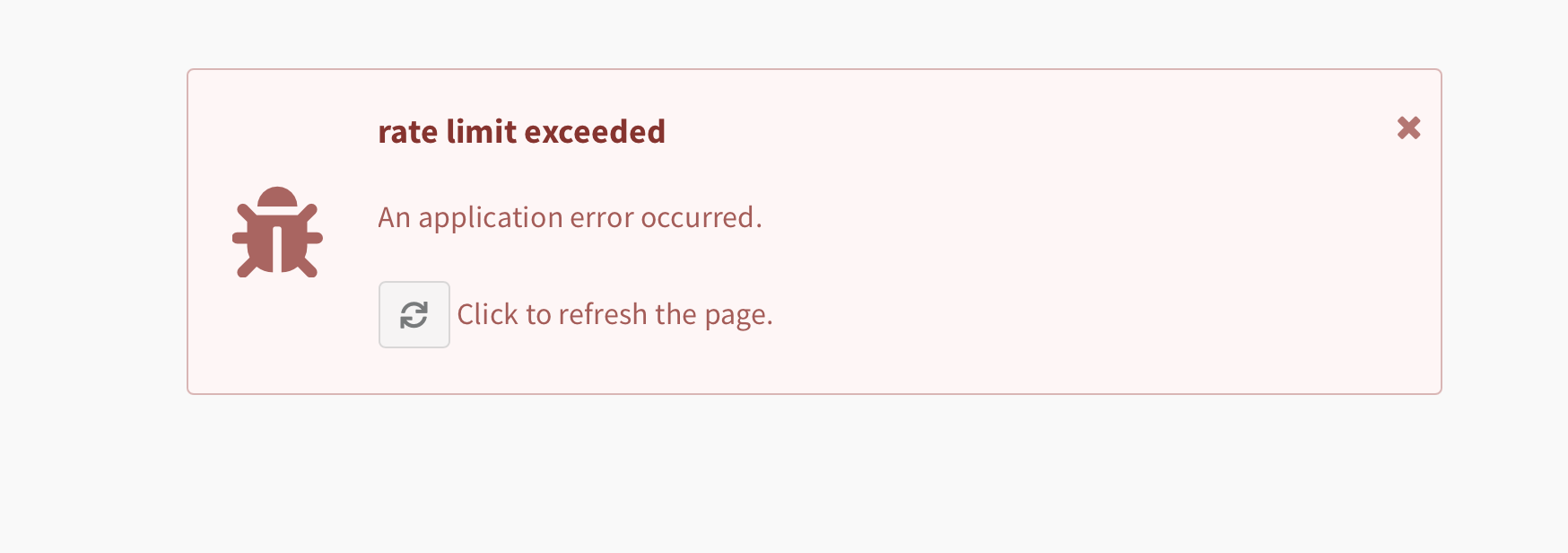Click the blank page background above the alert
This screenshot has height=553, width=1568.
click(784, 32)
